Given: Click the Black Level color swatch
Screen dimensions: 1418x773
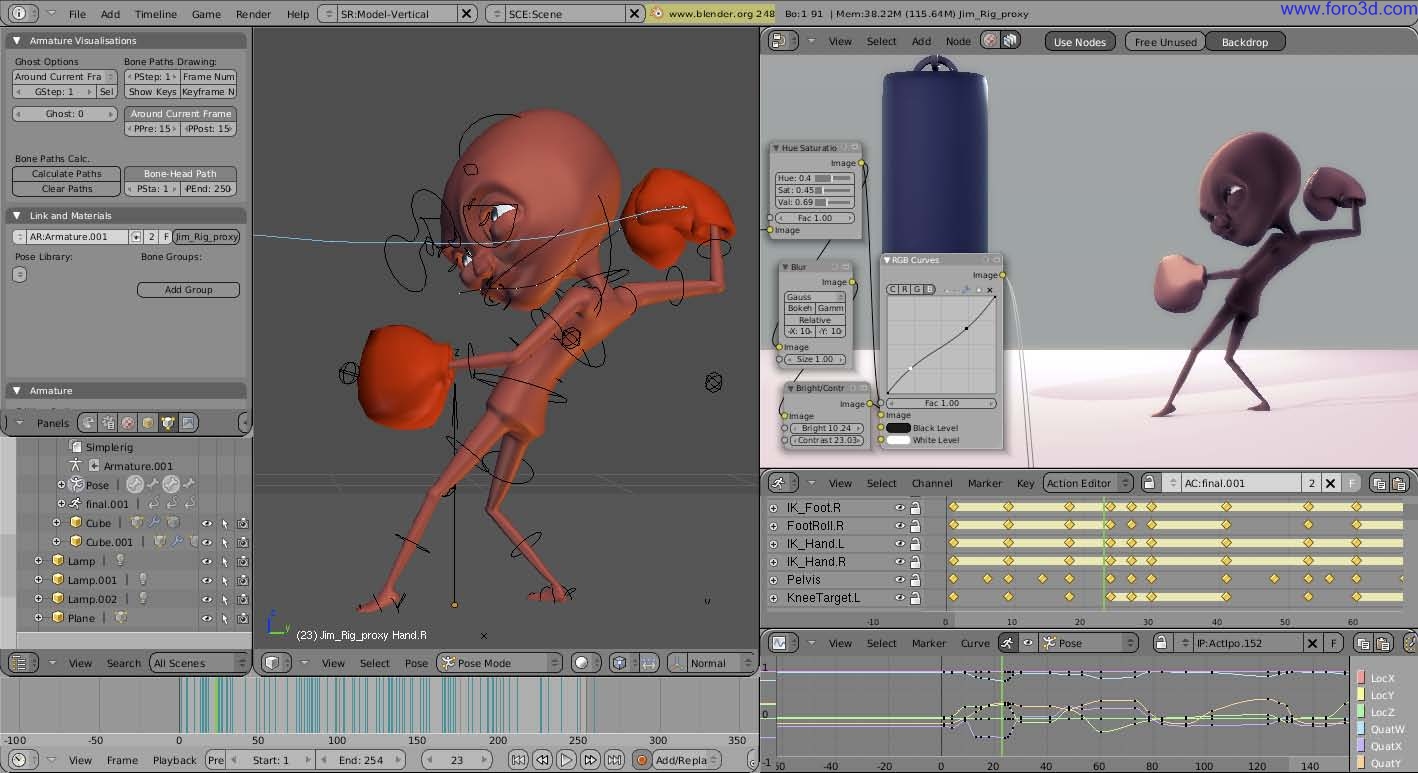Looking at the screenshot, I should click(x=898, y=428).
